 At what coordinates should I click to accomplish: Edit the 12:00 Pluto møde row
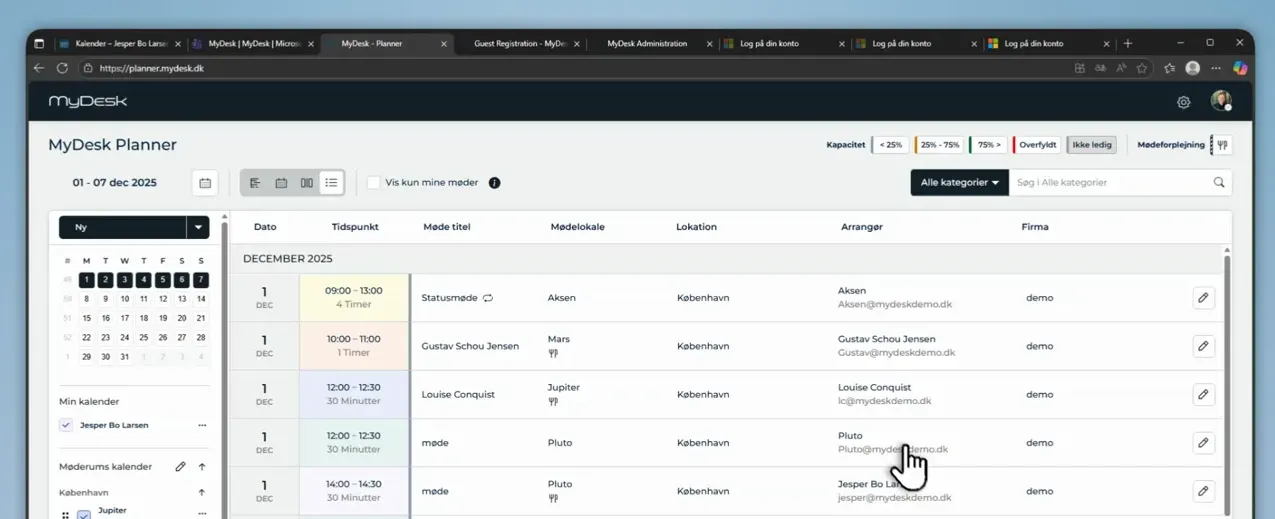pos(1203,443)
